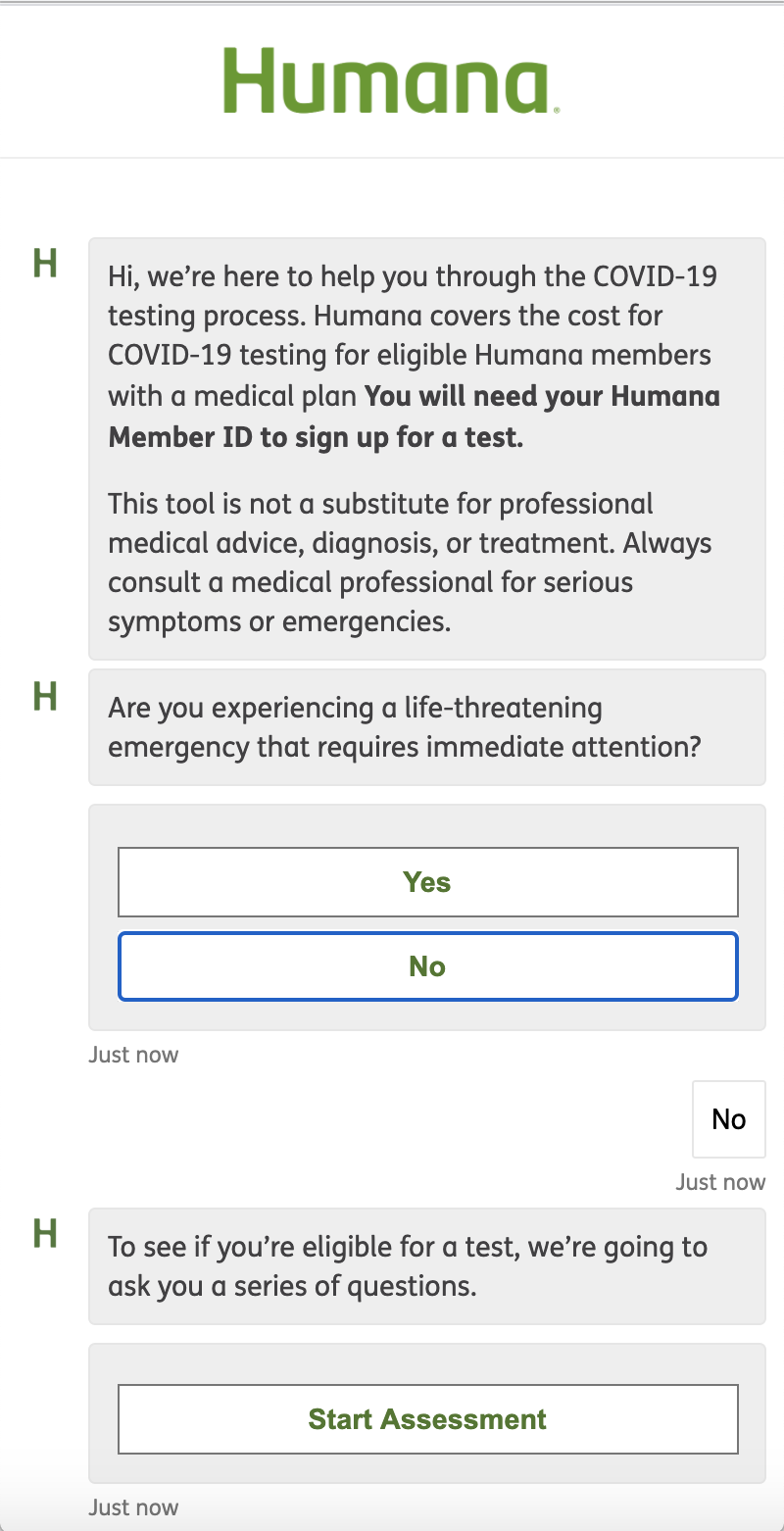This screenshot has width=784, height=1531.
Task: Select the emergency question message bubble
Action: tap(426, 726)
